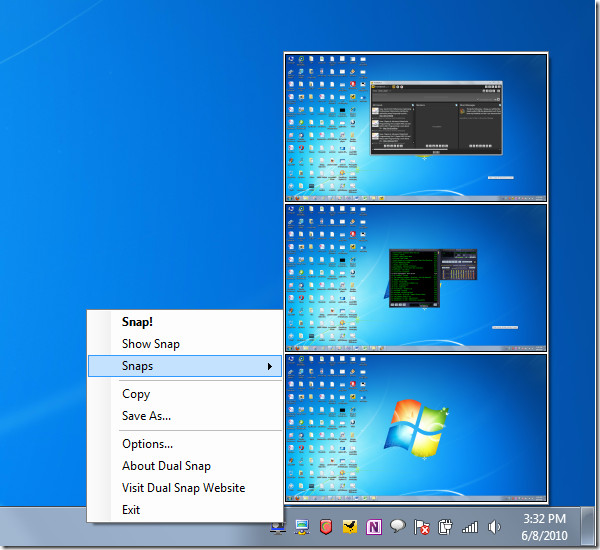
Task: Click the yellow bird tray icon
Action: coord(350,526)
